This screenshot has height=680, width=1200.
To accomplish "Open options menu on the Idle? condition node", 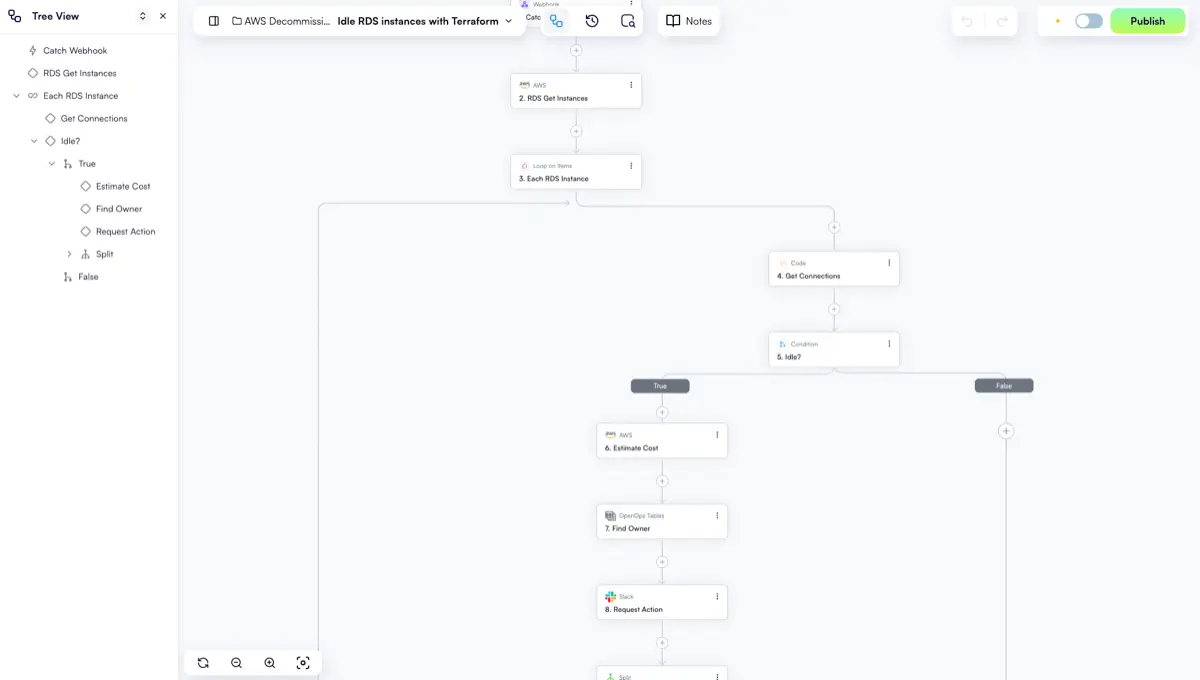I will (888, 343).
